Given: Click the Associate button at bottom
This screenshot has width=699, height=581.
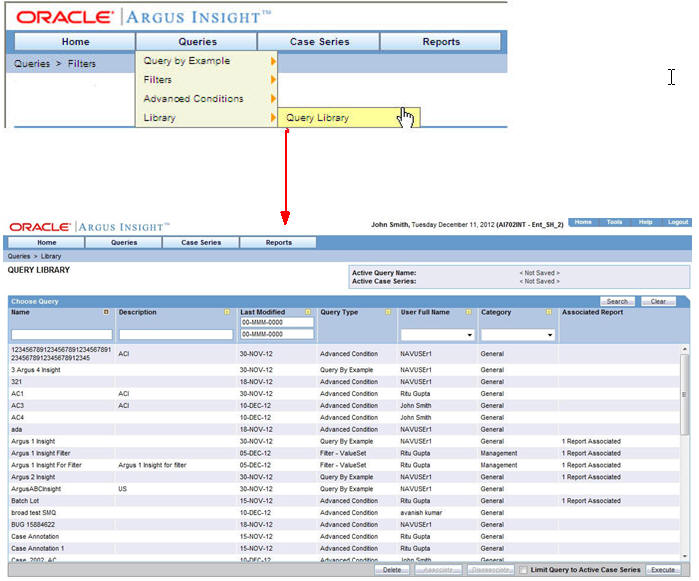Looking at the screenshot, I should pos(438,570).
